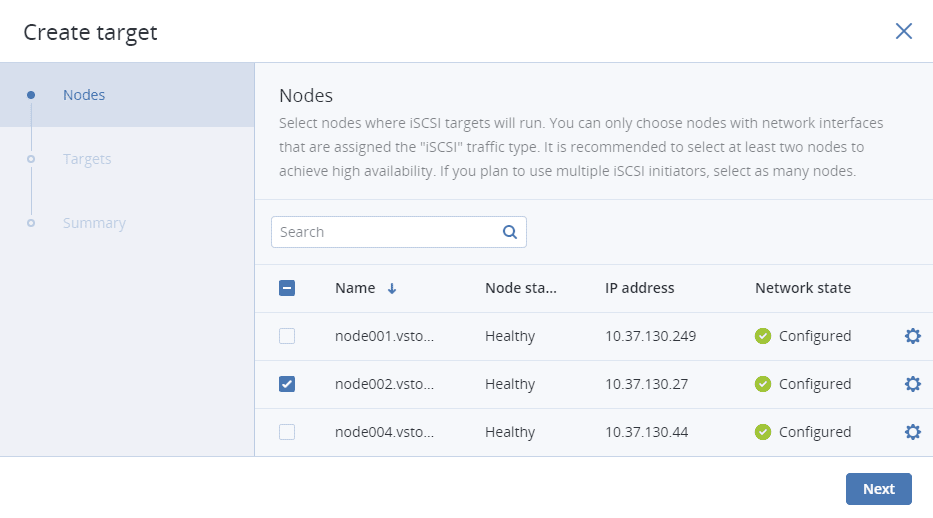Go to the Targets wizard step
Screen dimensions: 933x518
87,159
